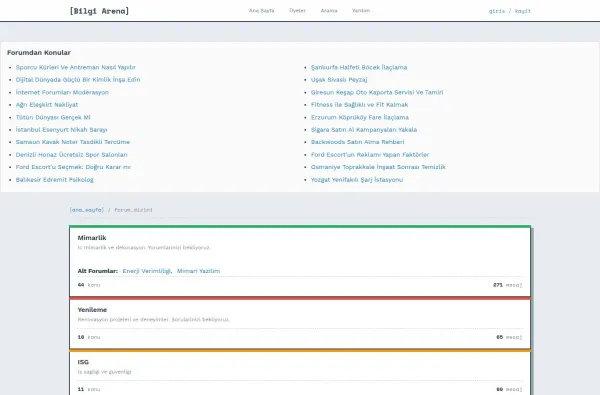Open topic Dijital Dünyada Güçlü Bir Kimlik İnşa Edin

click(78, 80)
